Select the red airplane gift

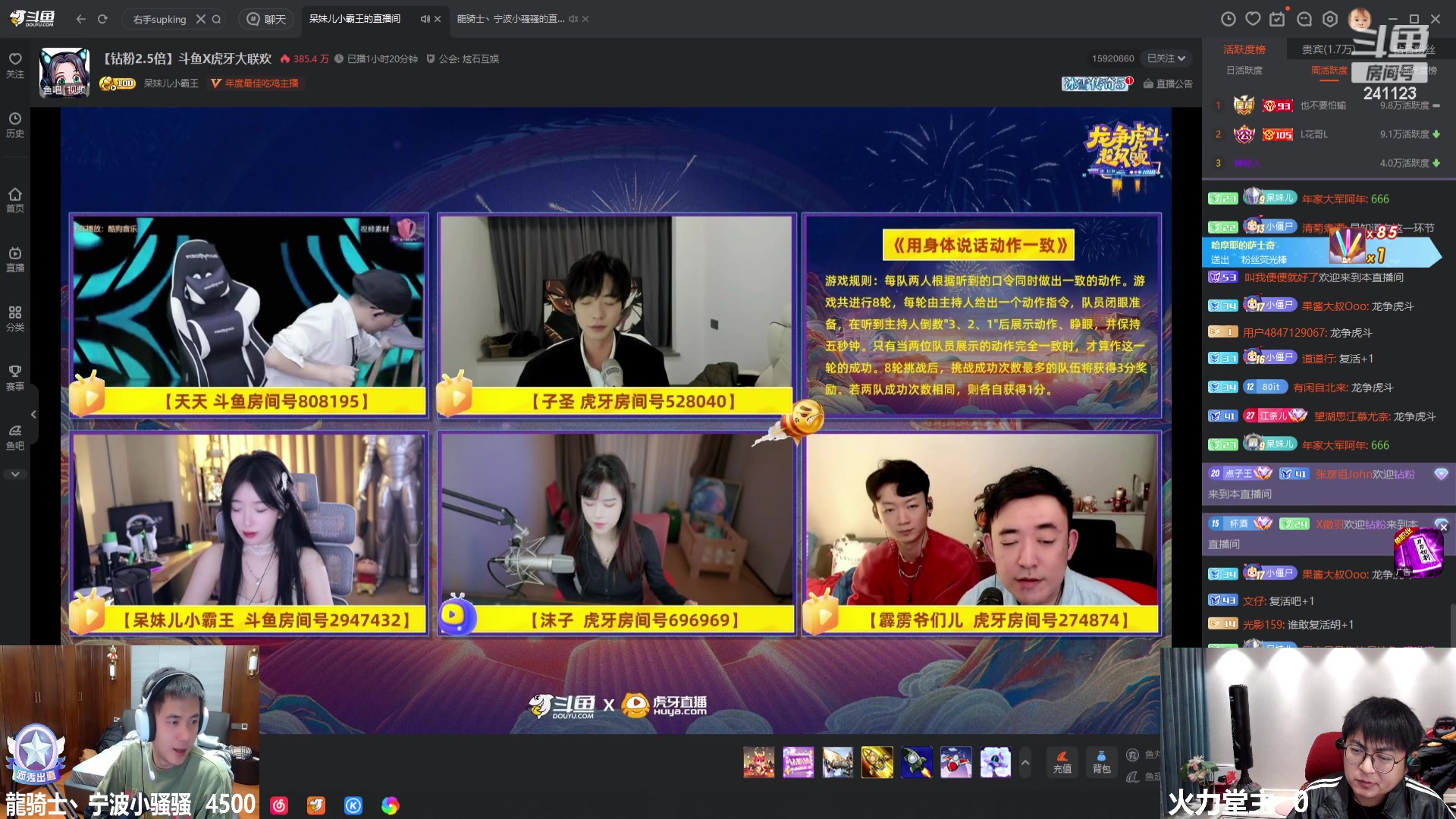(x=956, y=762)
